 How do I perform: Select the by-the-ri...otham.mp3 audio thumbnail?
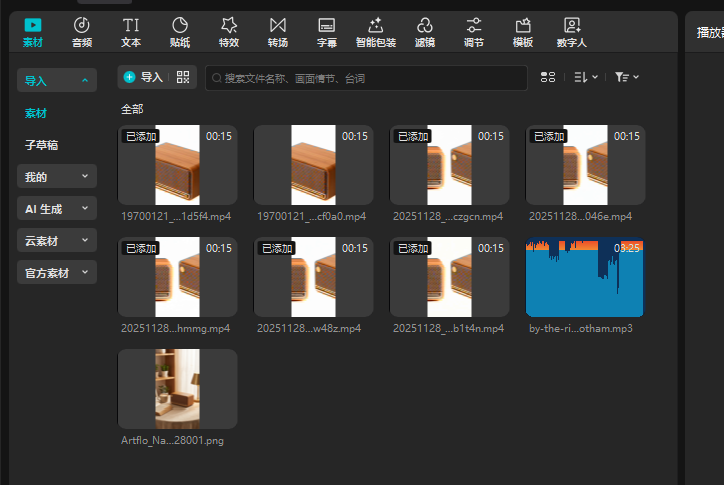(585, 277)
